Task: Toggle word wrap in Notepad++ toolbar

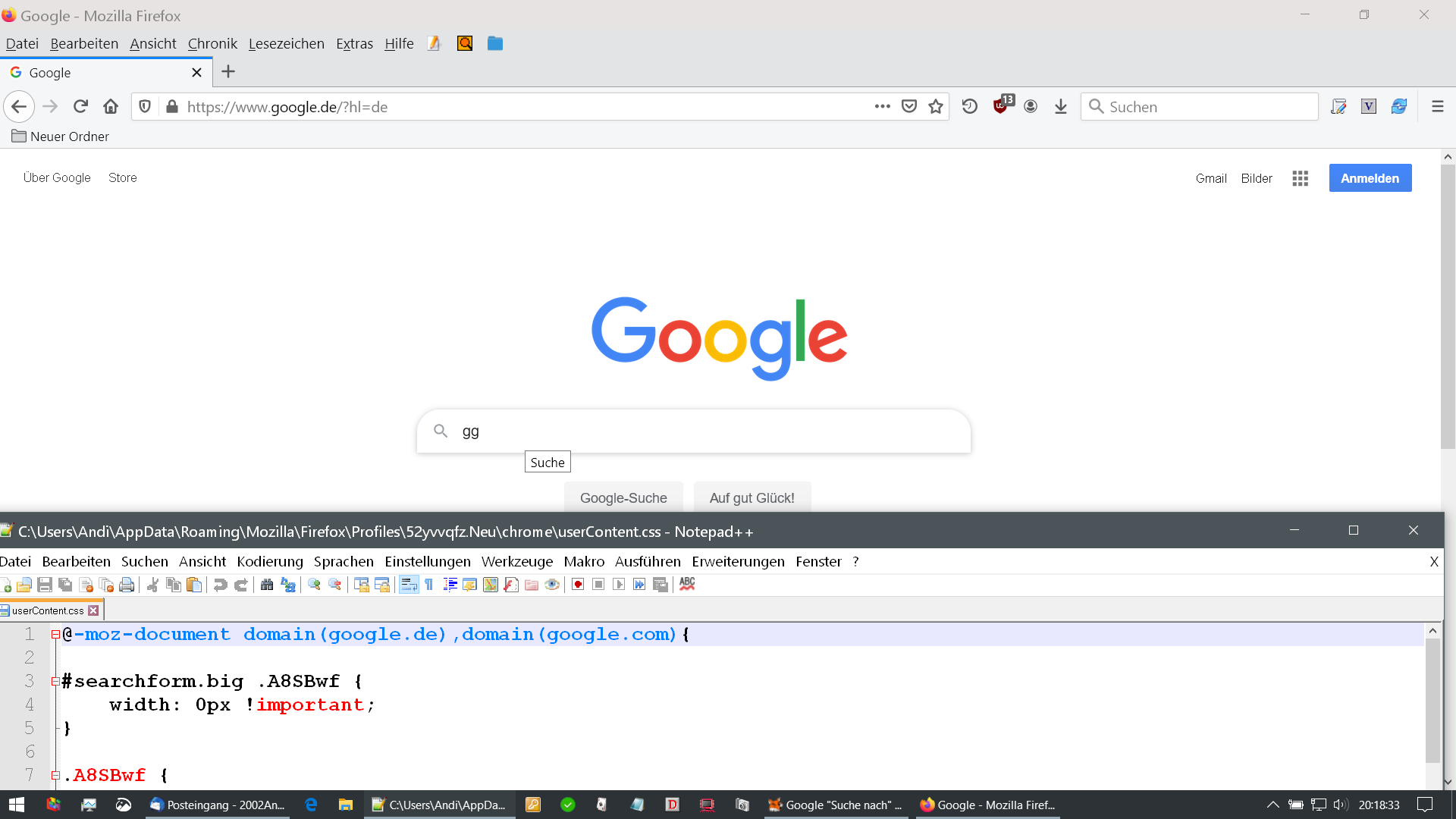Action: (409, 585)
